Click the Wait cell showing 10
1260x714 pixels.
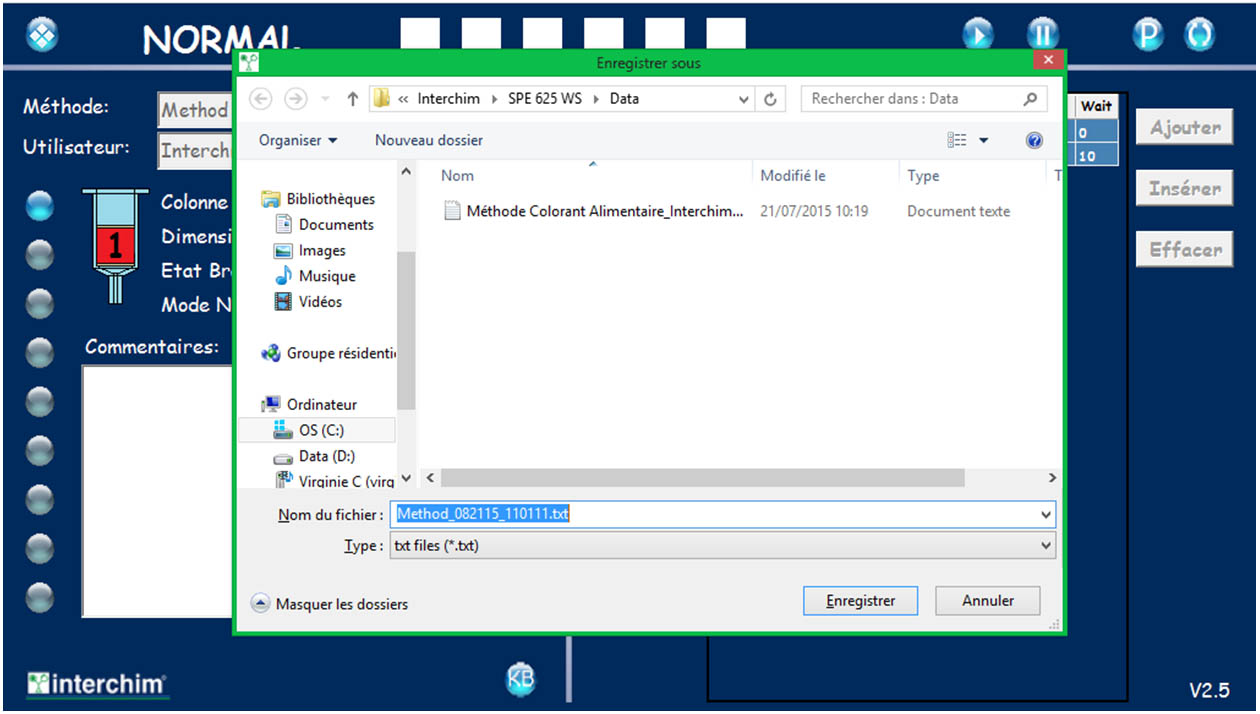(1096, 156)
